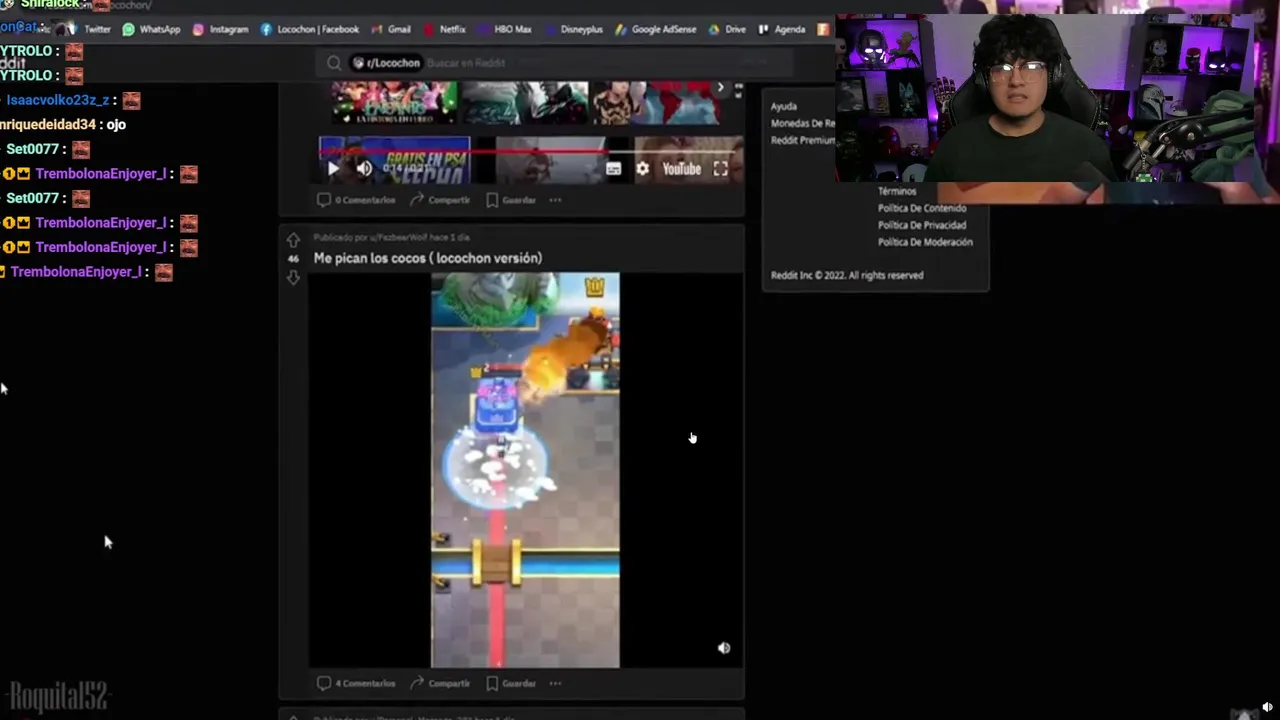Open more options on the YouTube post
The height and width of the screenshot is (720, 1280).
tap(555, 200)
